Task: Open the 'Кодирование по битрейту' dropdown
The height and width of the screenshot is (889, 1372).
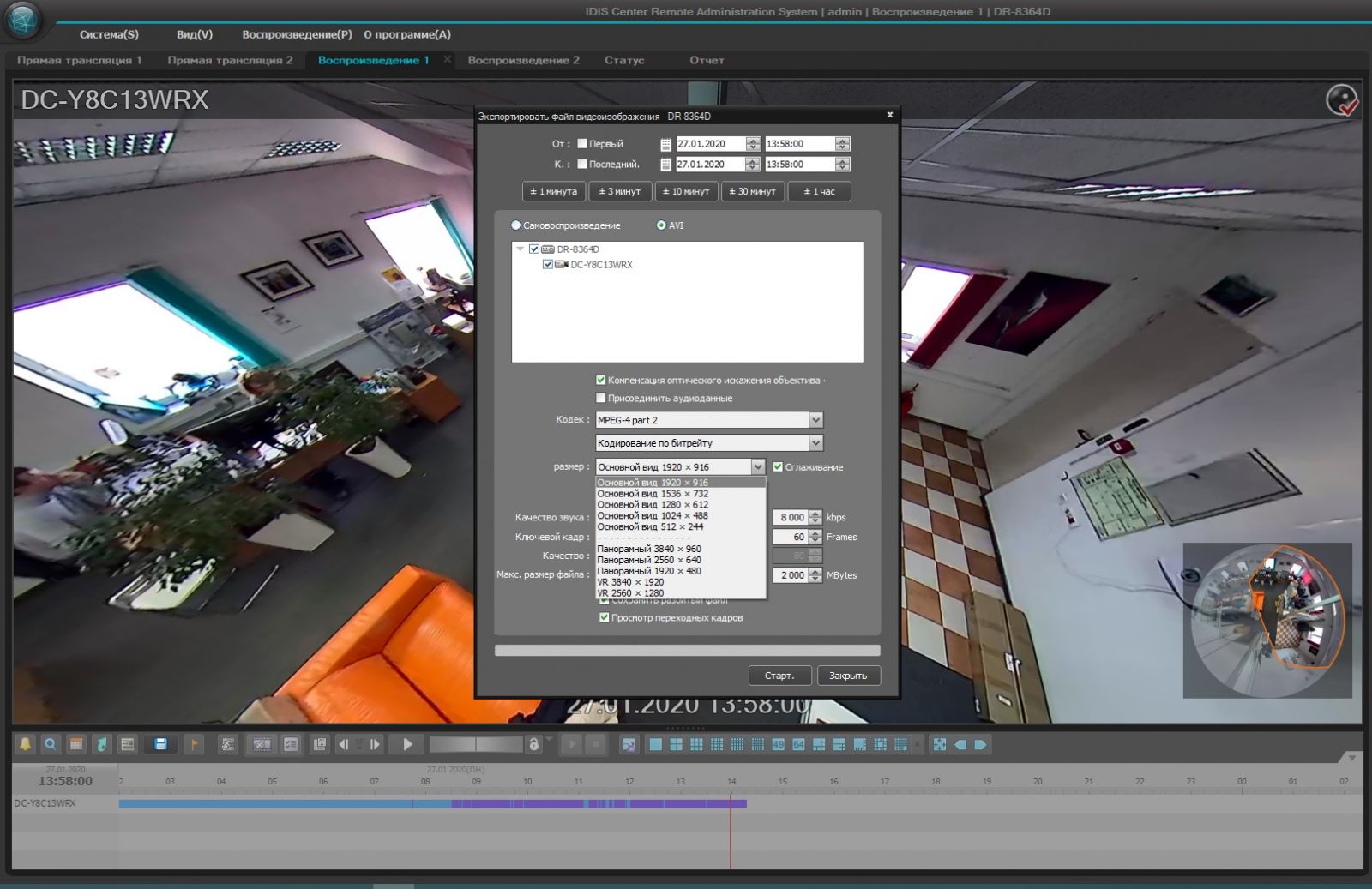Action: (815, 443)
